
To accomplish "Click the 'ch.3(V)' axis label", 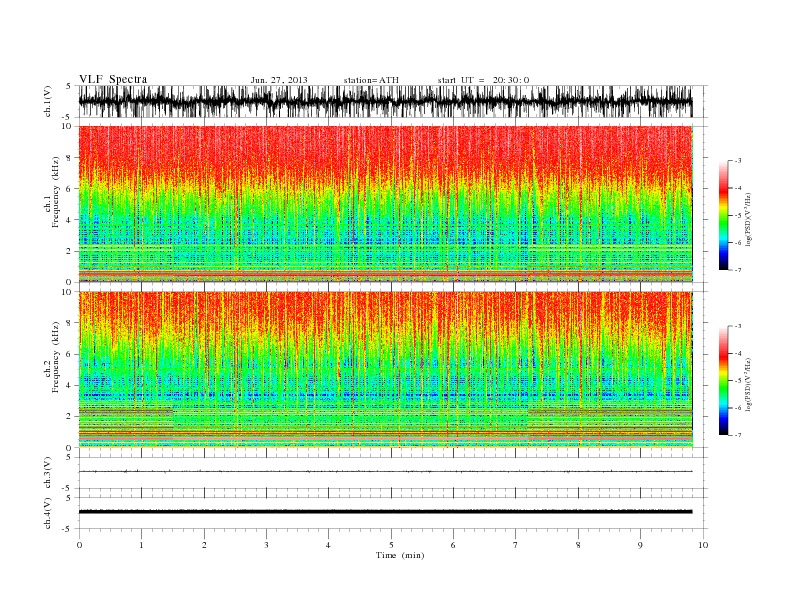I will [x=48, y=473].
